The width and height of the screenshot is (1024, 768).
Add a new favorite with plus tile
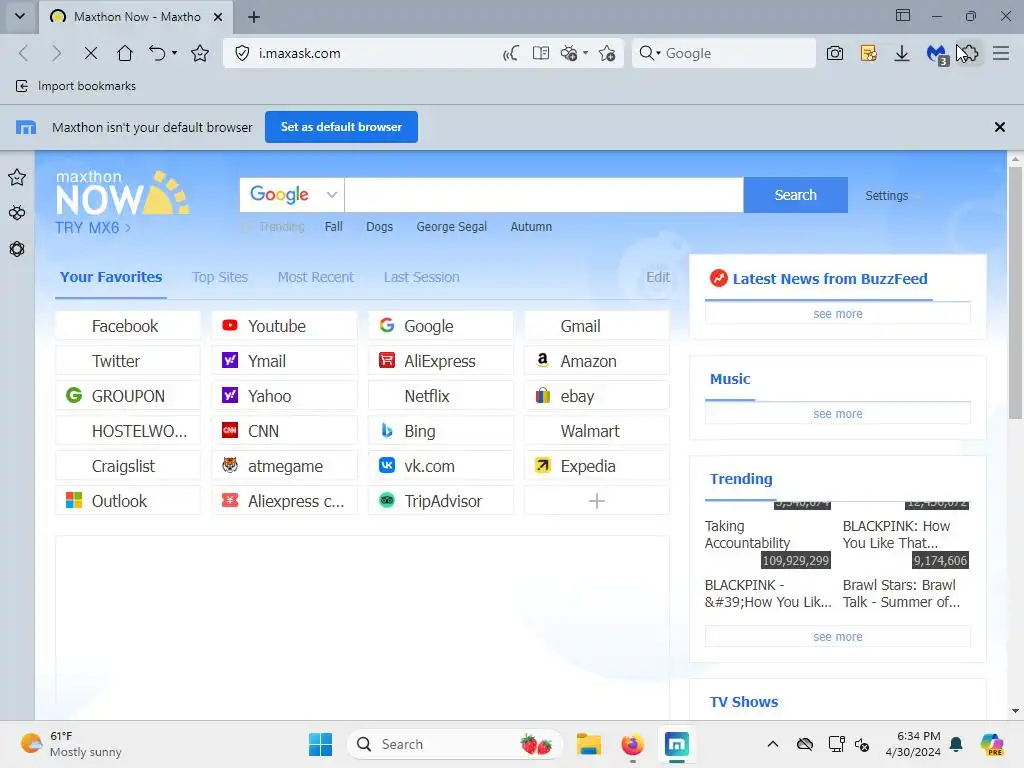[597, 500]
